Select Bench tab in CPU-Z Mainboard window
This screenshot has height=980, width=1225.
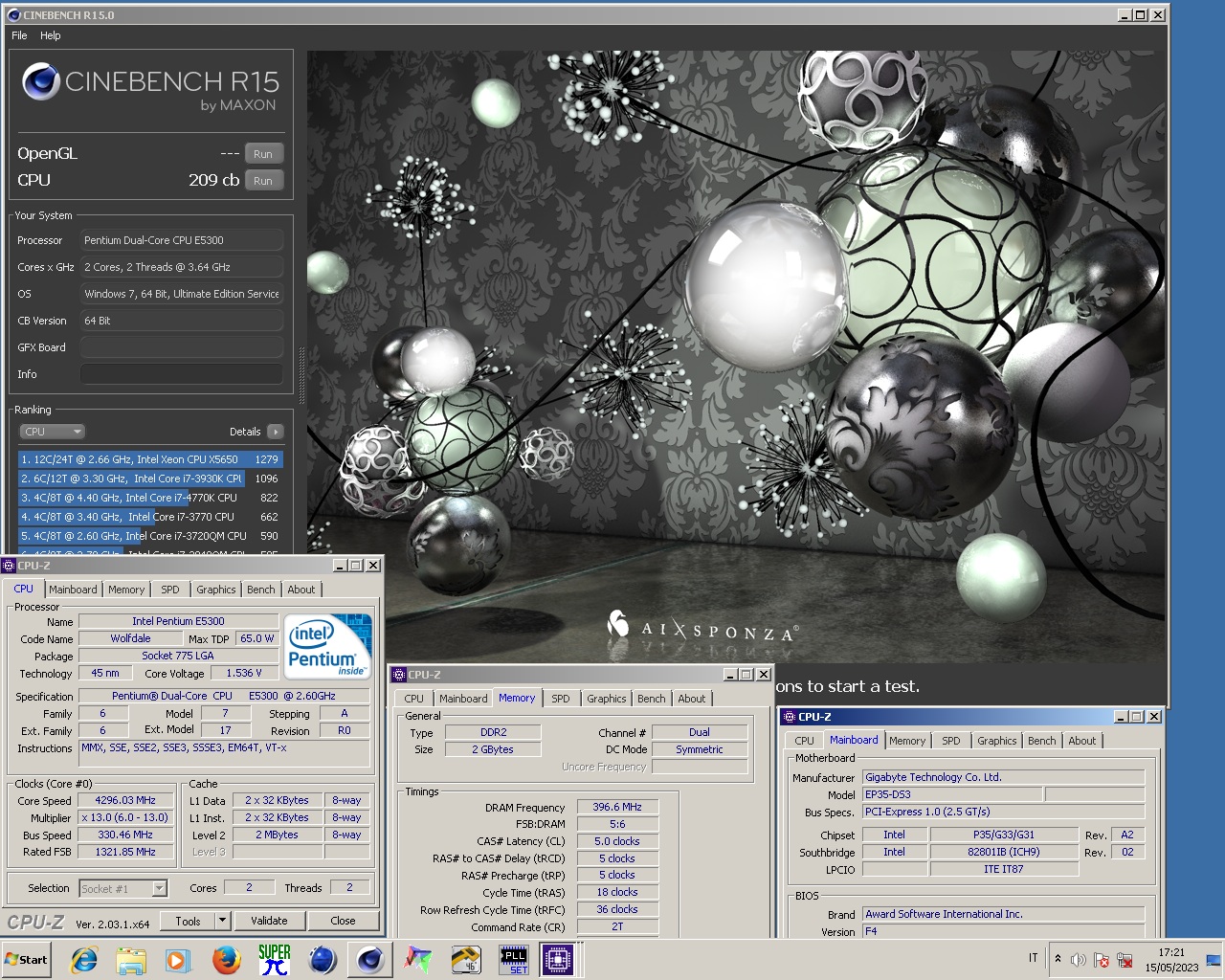1042,741
